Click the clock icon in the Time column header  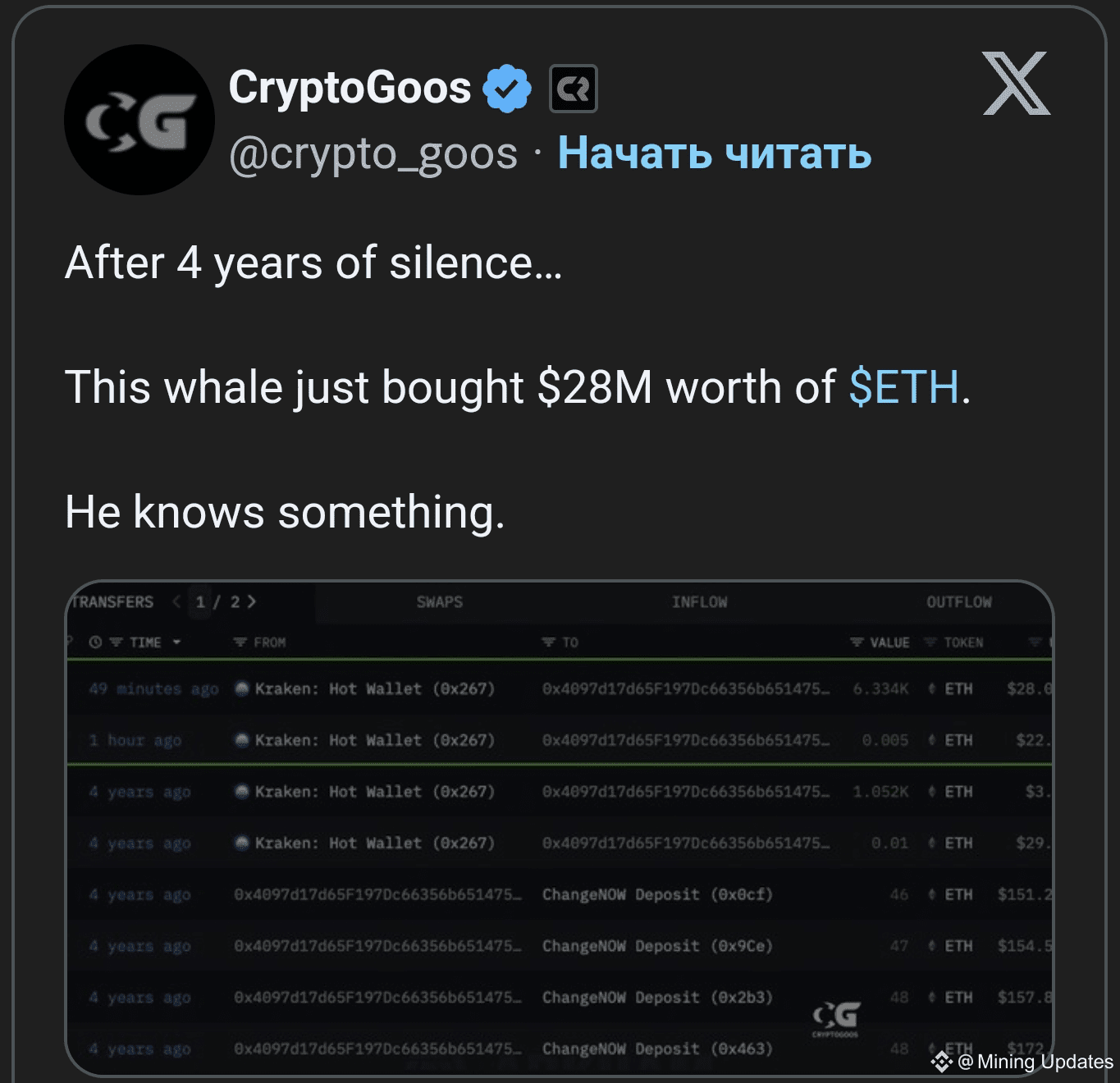pos(95,642)
